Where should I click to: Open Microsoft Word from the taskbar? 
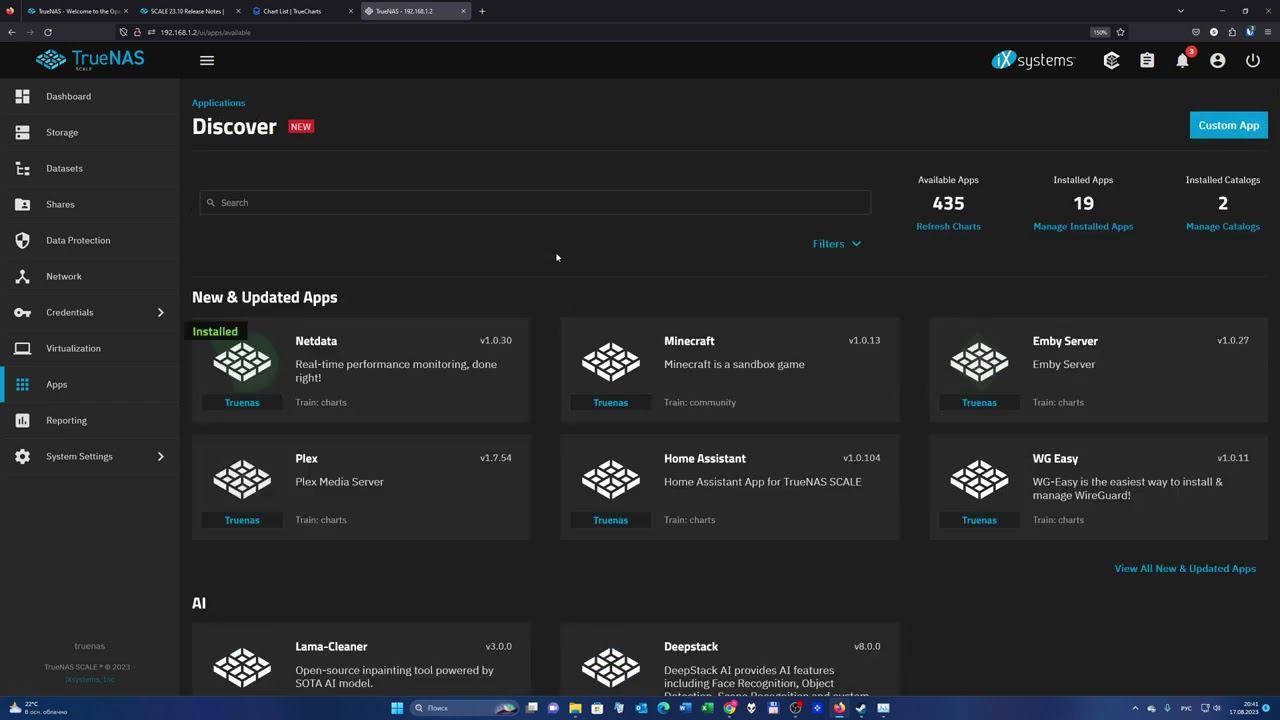click(x=685, y=708)
